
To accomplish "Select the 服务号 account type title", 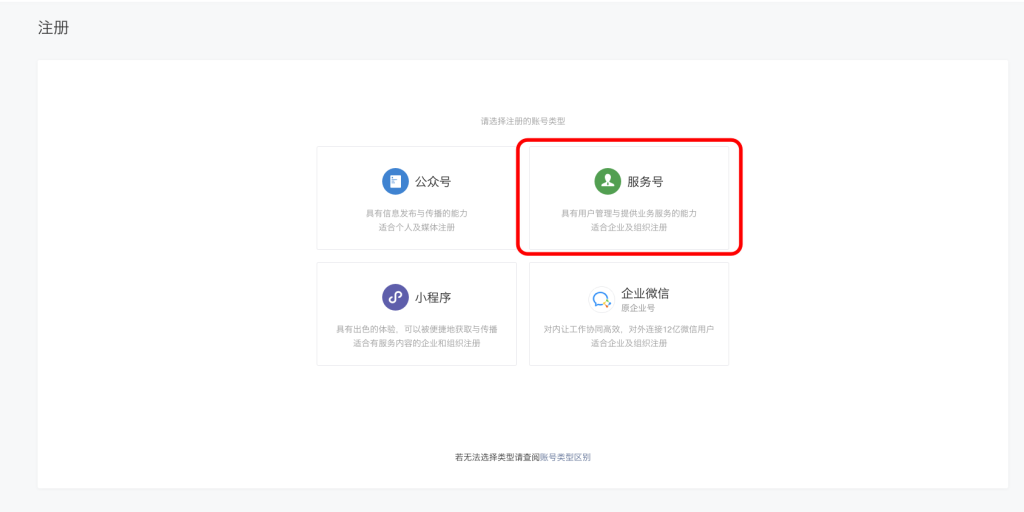I will tap(645, 182).
